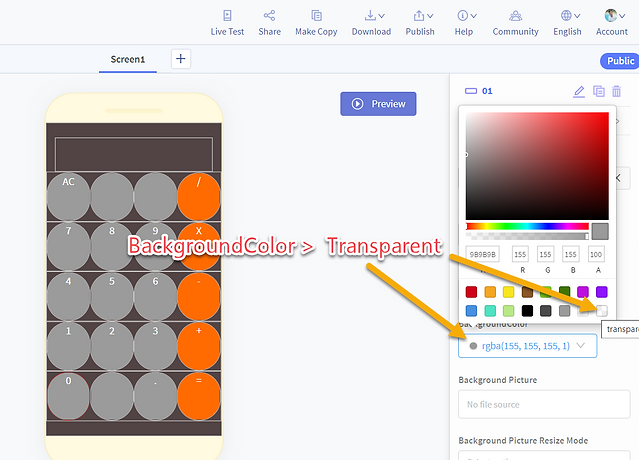Image resolution: width=639 pixels, height=460 pixels.
Task: Add a new screen with plus button
Action: pyautogui.click(x=181, y=59)
